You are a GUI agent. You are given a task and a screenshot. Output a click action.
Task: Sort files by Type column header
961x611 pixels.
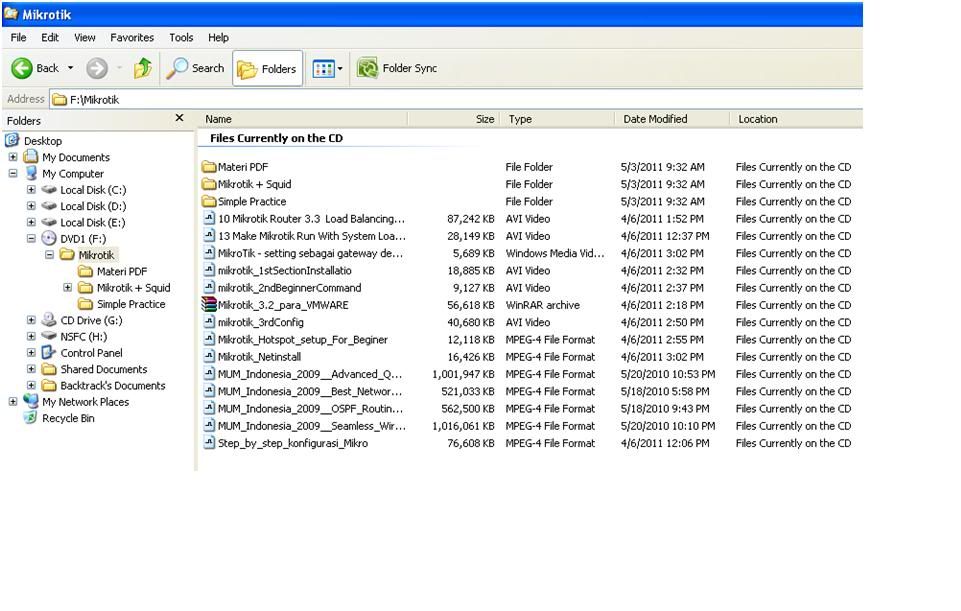pos(557,119)
